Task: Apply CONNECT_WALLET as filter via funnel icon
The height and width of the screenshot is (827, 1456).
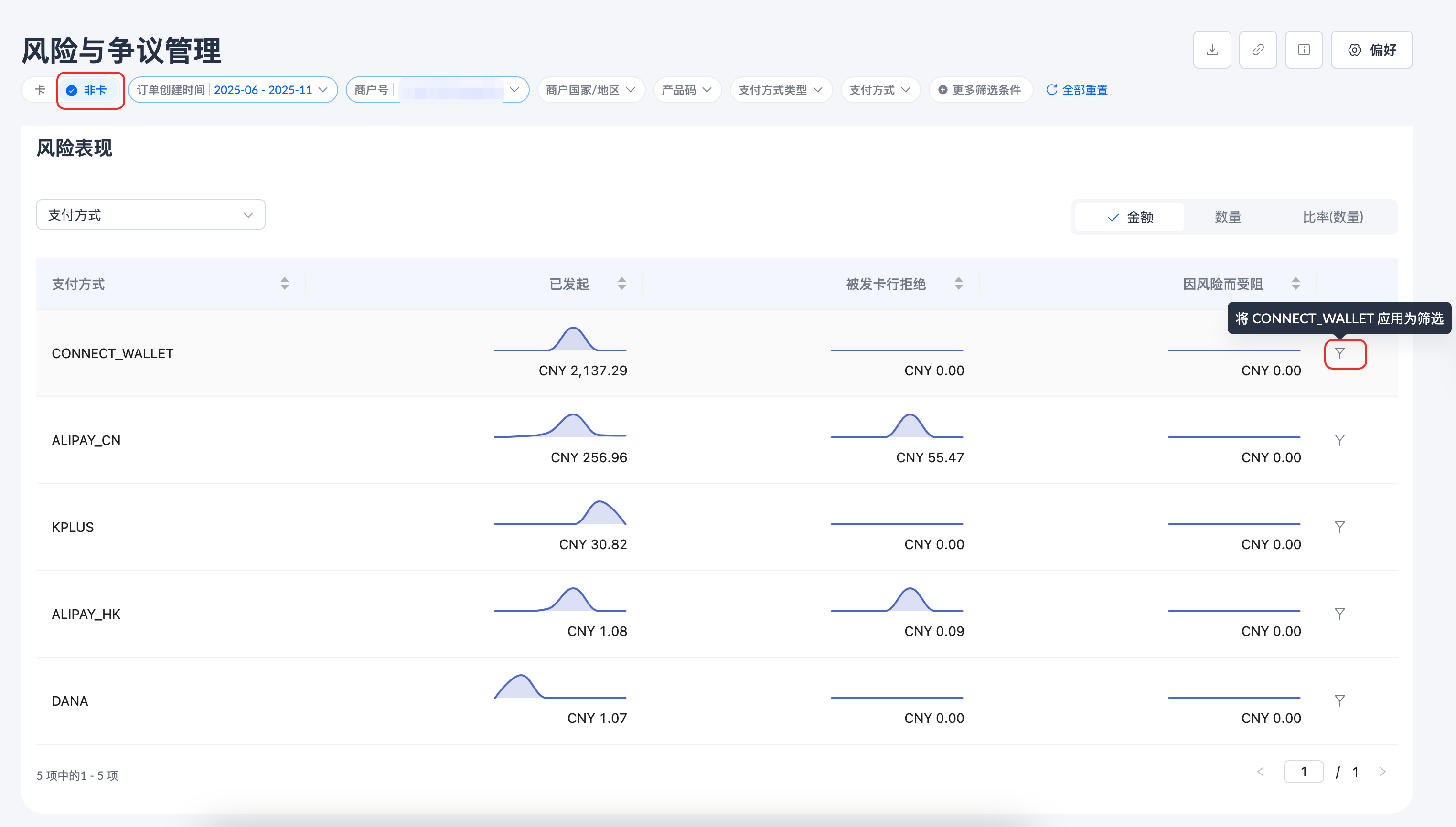Action: click(1339, 353)
